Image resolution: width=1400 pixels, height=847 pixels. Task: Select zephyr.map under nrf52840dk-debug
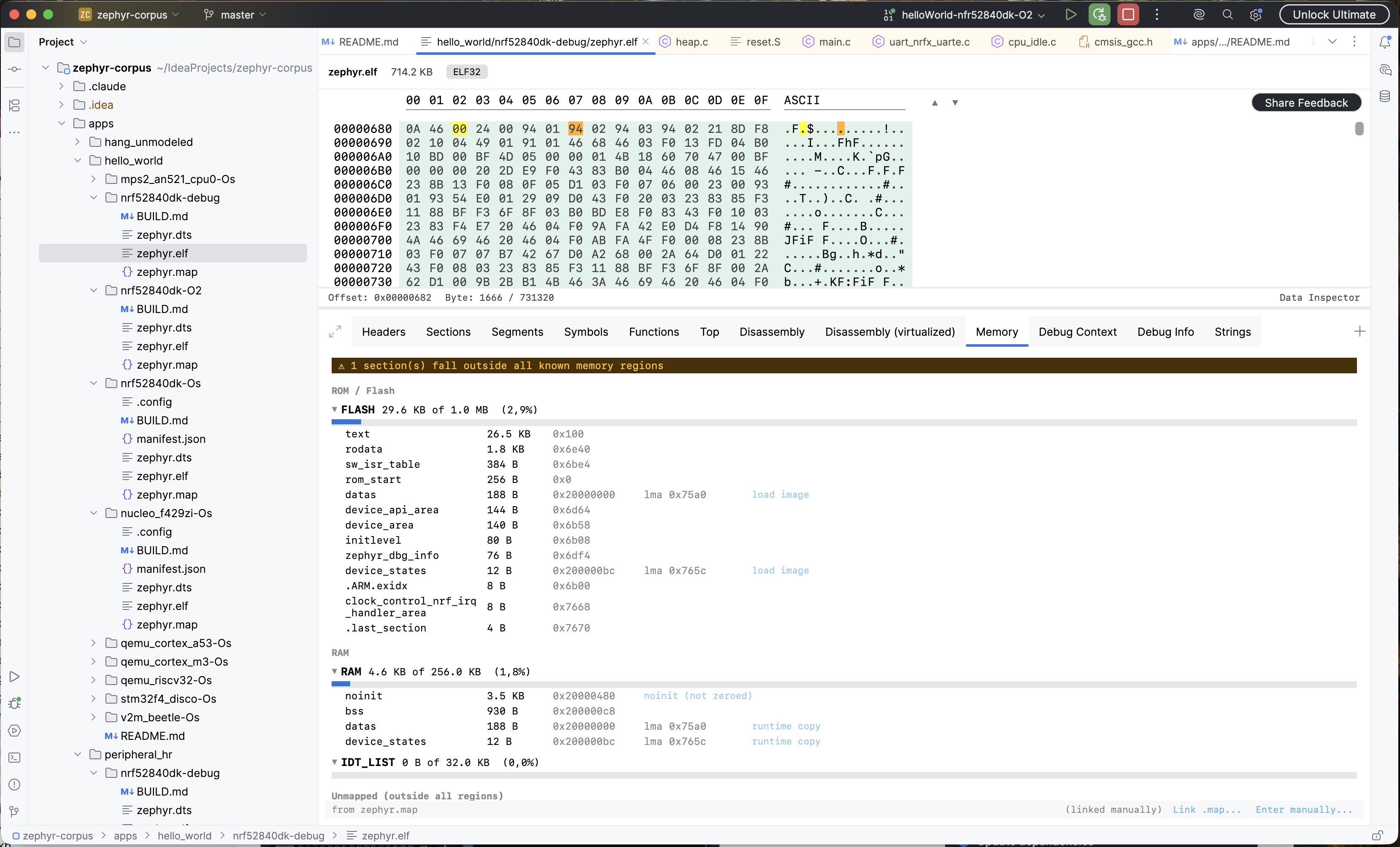click(x=167, y=272)
